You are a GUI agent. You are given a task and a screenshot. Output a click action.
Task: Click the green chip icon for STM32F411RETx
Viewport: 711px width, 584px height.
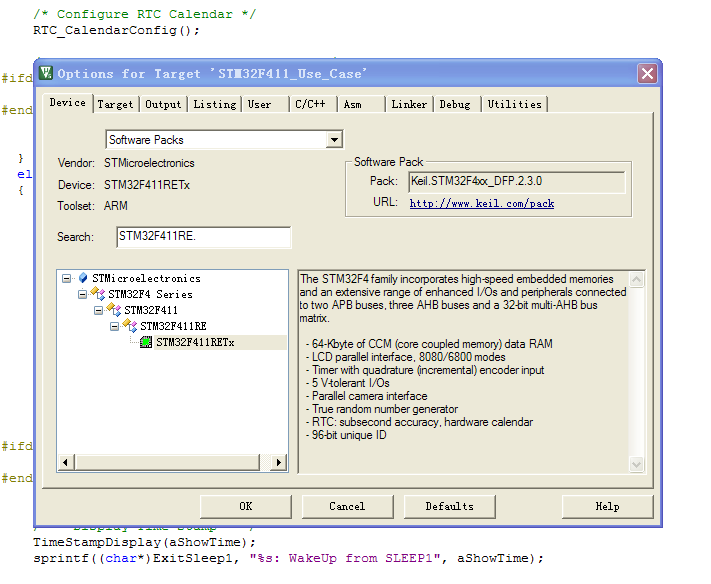pos(146,342)
